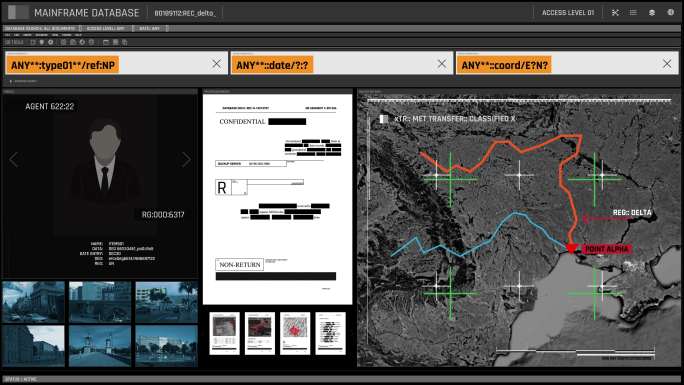Click the scissors icon in the header
The height and width of the screenshot is (385, 684).
click(x=615, y=13)
